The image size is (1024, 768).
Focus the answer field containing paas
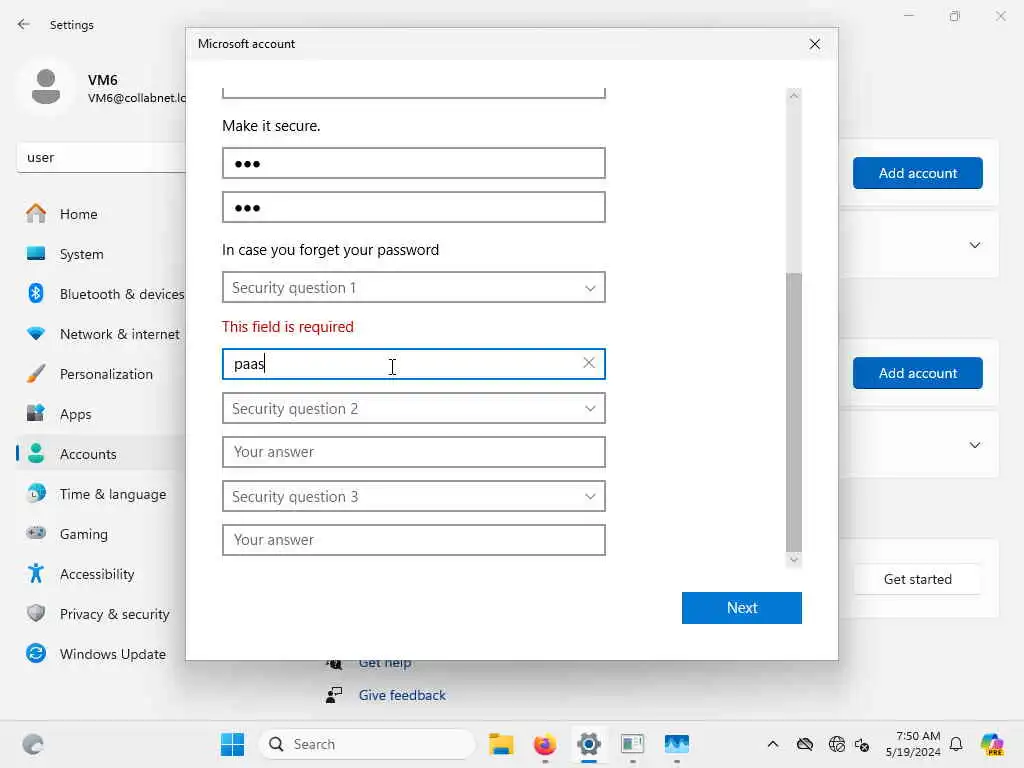413,364
